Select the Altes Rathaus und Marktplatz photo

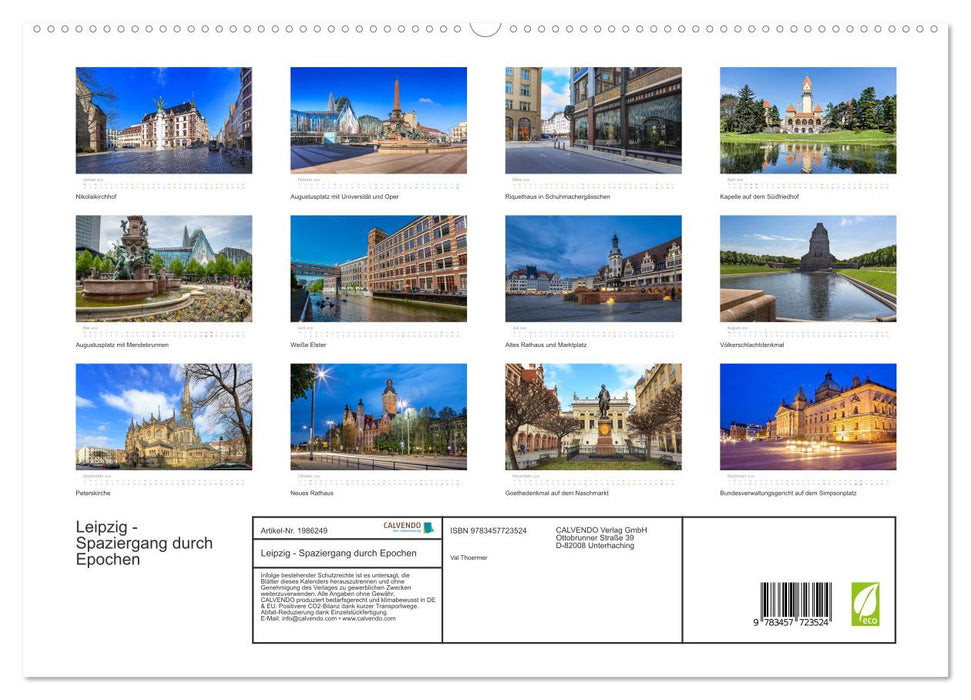(x=593, y=267)
